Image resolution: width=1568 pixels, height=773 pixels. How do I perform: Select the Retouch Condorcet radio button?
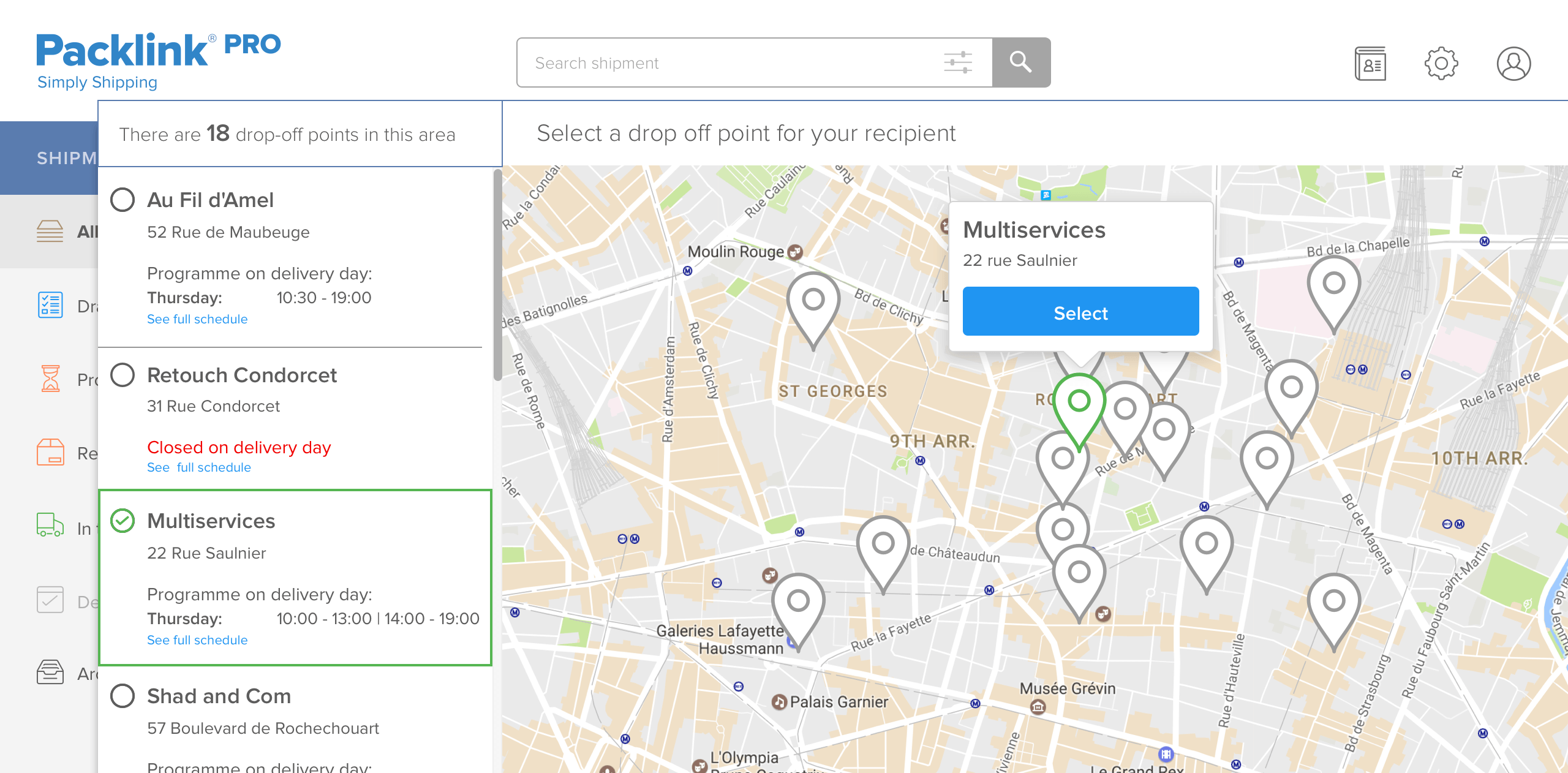click(123, 375)
